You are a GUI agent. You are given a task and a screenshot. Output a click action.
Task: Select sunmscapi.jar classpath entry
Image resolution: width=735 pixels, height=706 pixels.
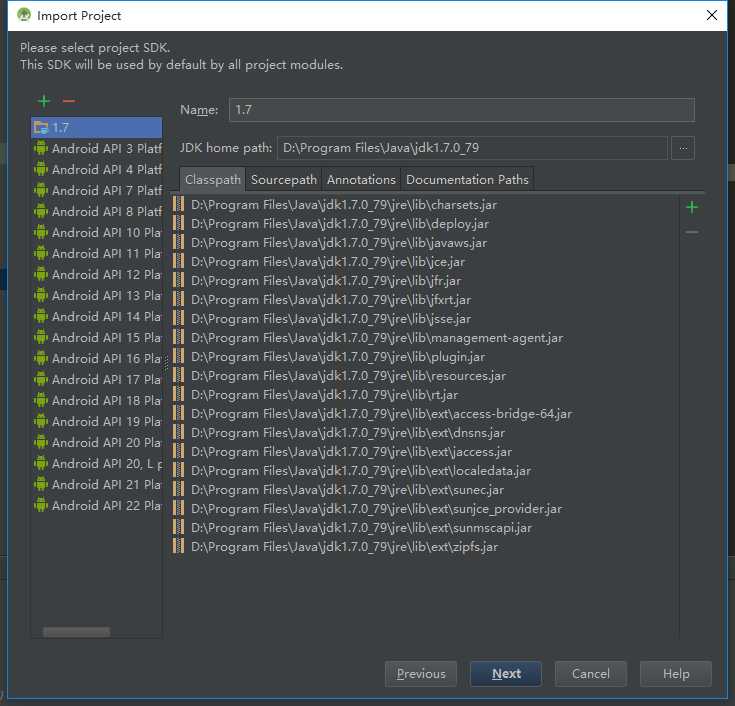pyautogui.click(x=361, y=528)
